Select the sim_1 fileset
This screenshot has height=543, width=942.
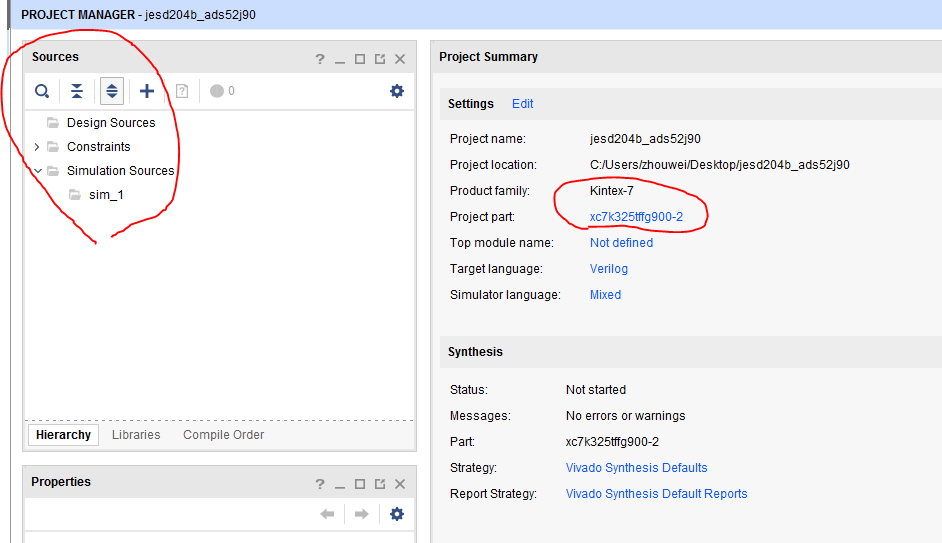106,195
